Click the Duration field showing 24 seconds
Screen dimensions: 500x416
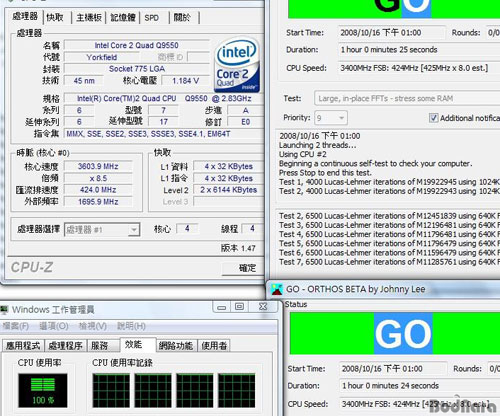(x=420, y=386)
